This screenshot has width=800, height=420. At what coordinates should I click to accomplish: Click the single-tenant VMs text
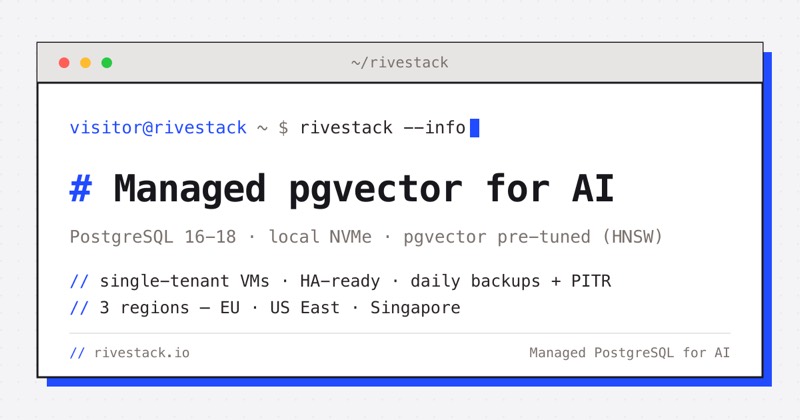[x=184, y=281]
